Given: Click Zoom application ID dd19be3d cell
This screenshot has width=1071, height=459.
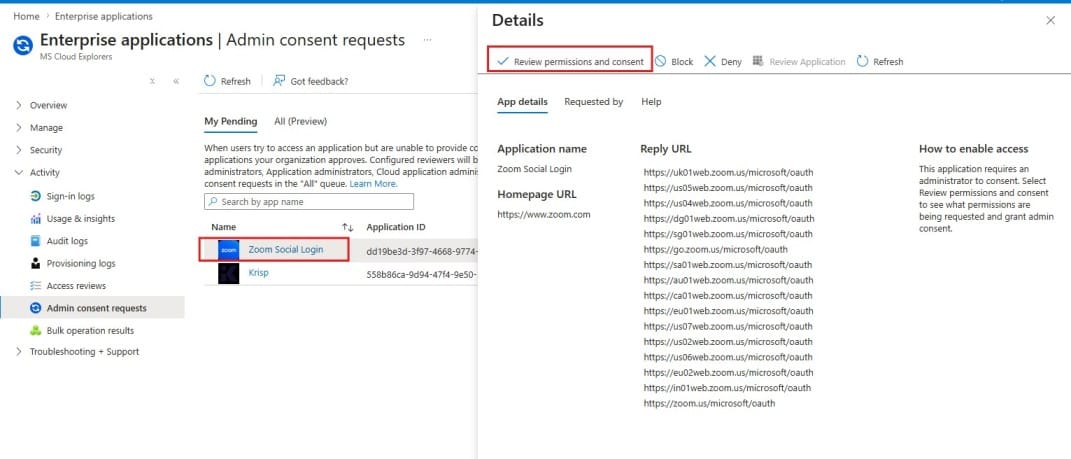Looking at the screenshot, I should coord(421,251).
